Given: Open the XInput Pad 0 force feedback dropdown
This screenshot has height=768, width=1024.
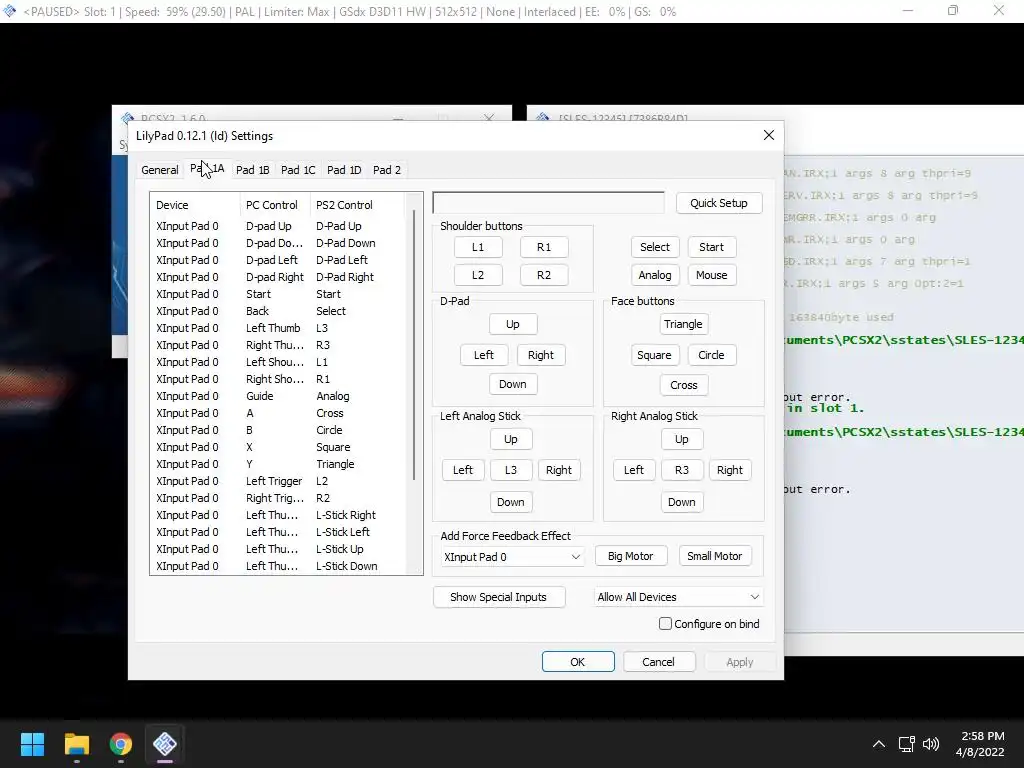Looking at the screenshot, I should tap(511, 557).
